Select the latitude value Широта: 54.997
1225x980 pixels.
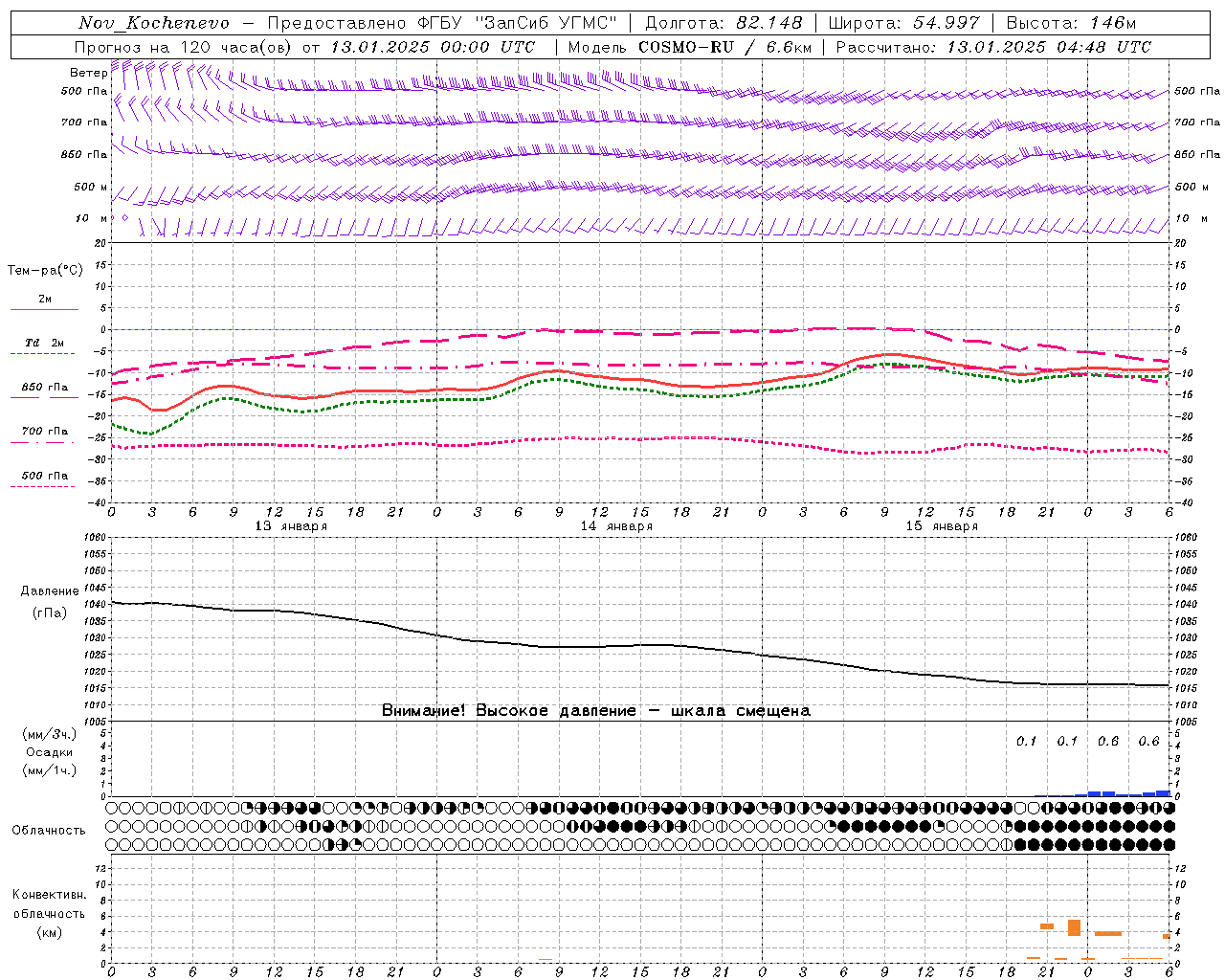904,23
